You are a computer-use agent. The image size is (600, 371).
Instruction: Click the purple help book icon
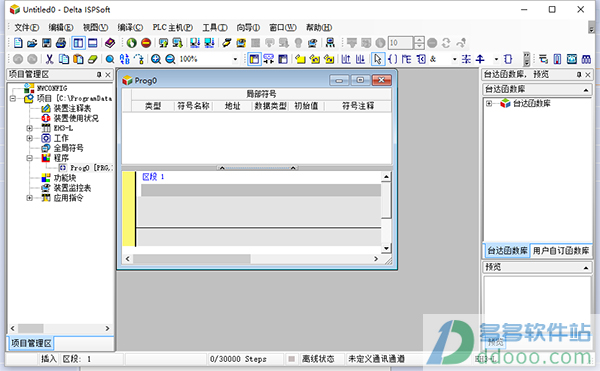(x=110, y=43)
